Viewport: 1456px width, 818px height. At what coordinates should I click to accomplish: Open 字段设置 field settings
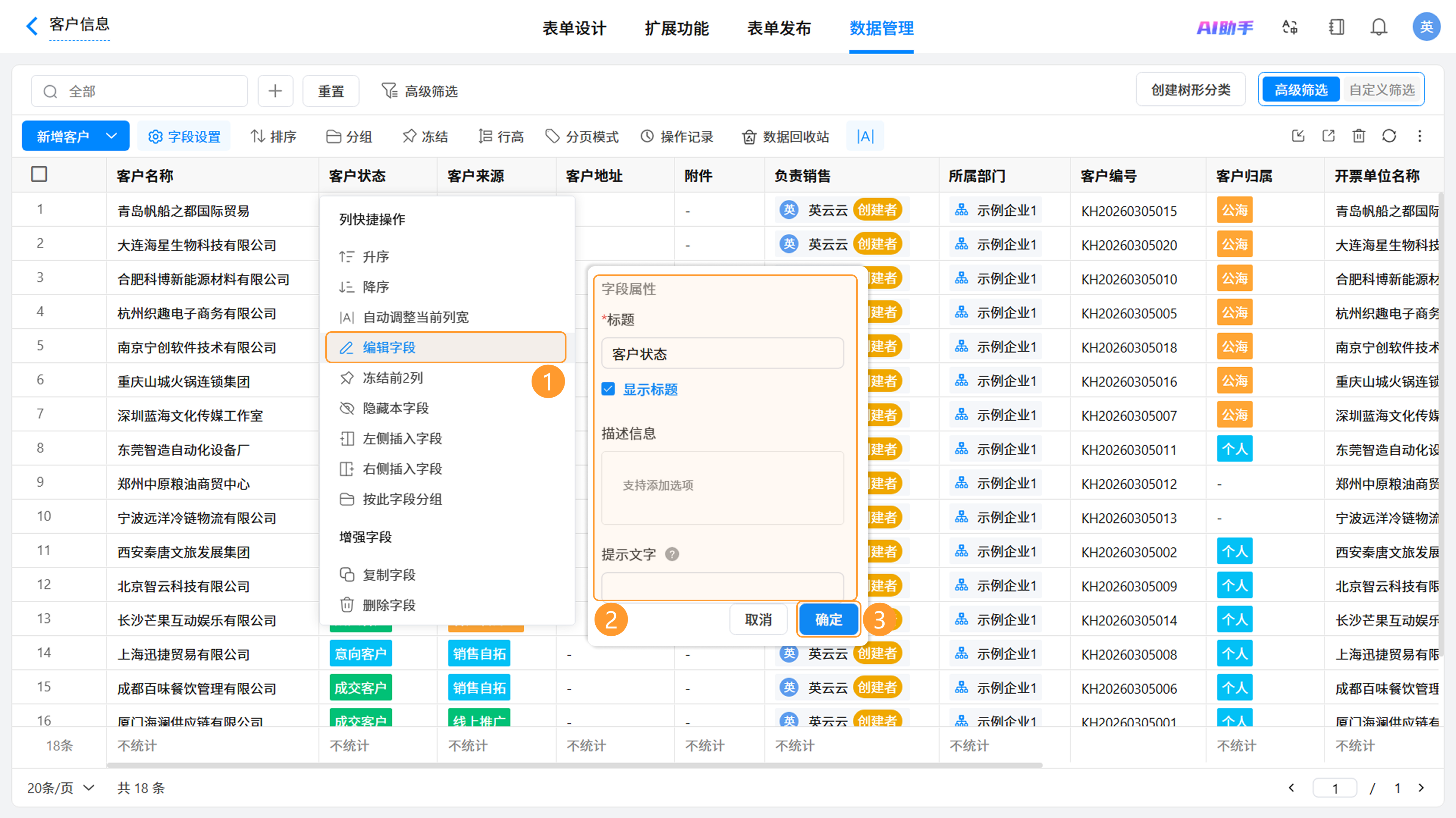point(184,136)
